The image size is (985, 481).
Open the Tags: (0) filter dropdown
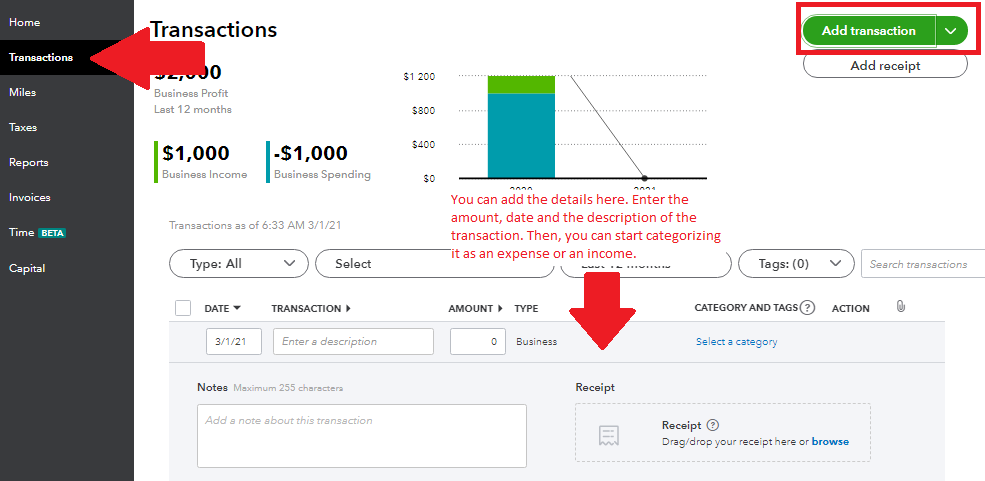point(796,264)
